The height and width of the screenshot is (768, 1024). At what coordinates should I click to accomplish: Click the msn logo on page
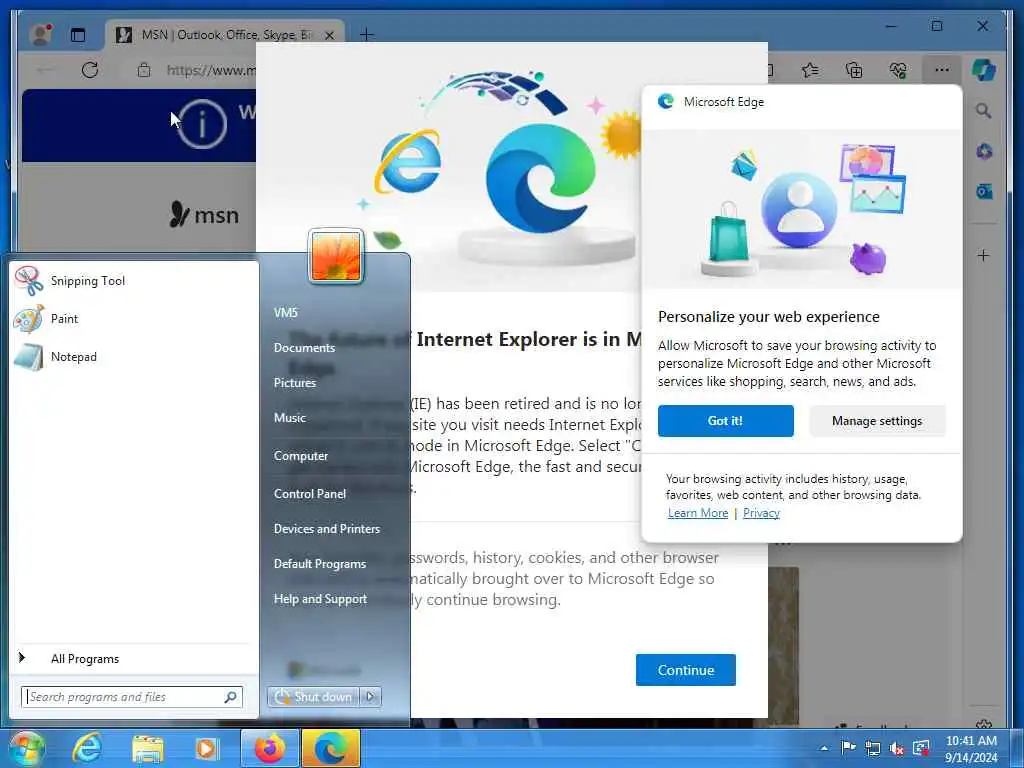(204, 214)
